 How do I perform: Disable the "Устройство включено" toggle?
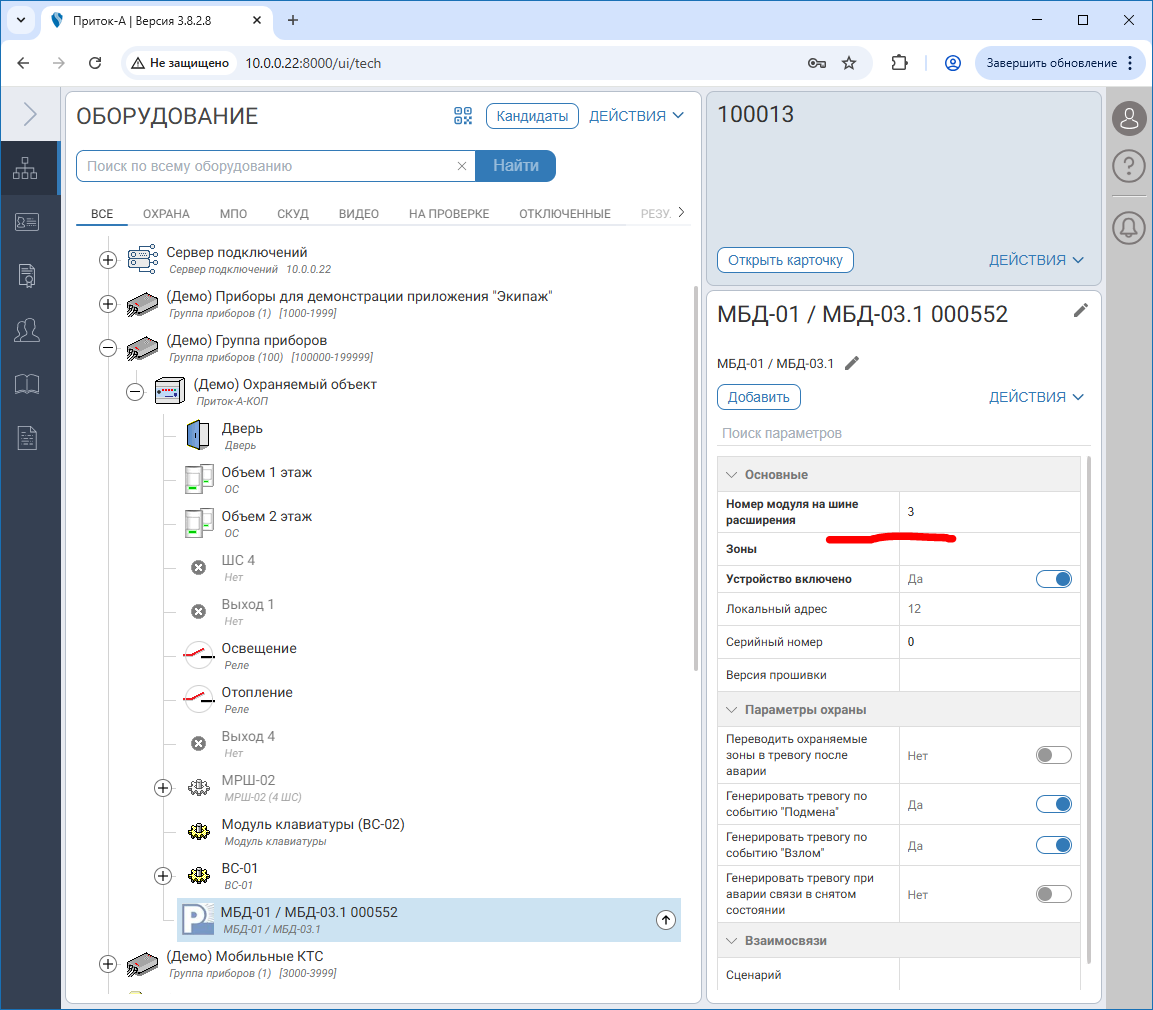coord(1054,579)
